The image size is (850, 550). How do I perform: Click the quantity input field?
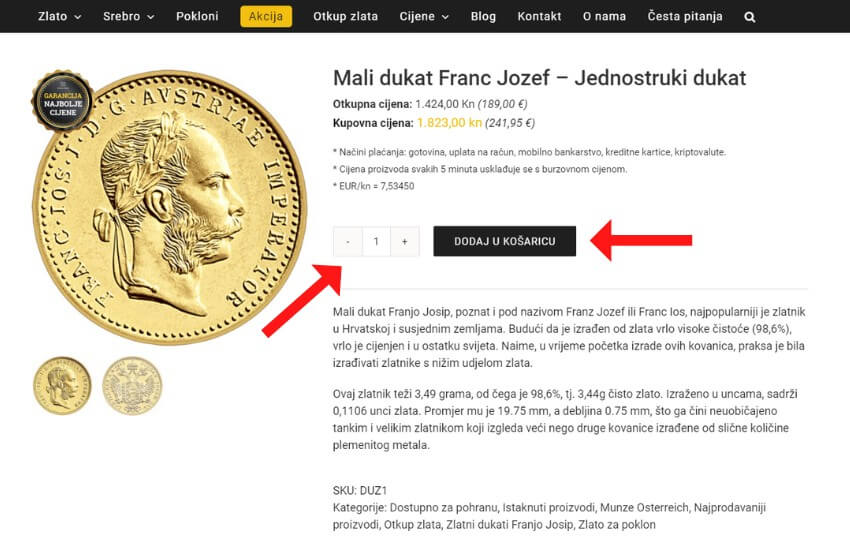(x=376, y=241)
